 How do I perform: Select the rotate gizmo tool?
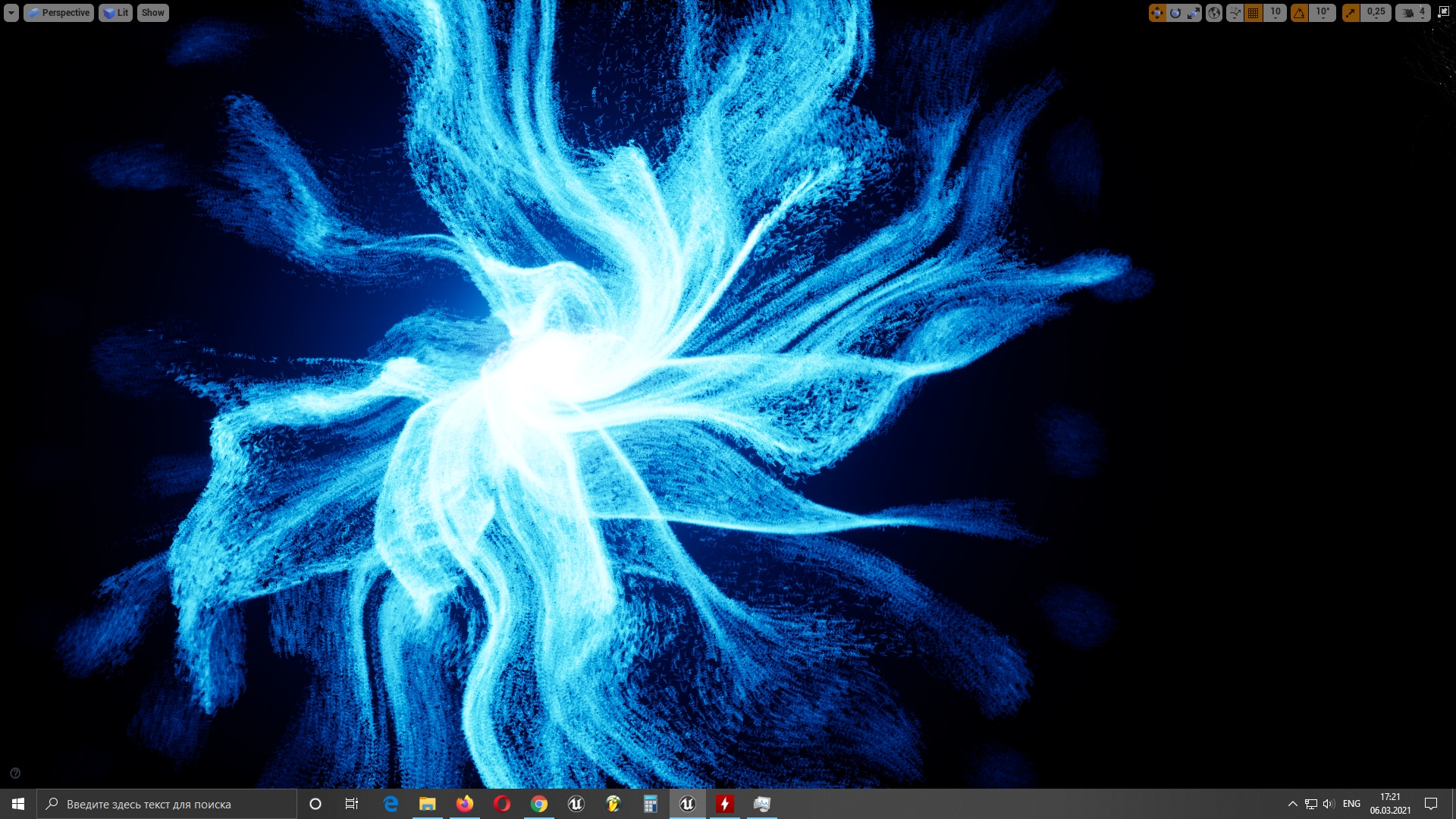coord(1175,13)
